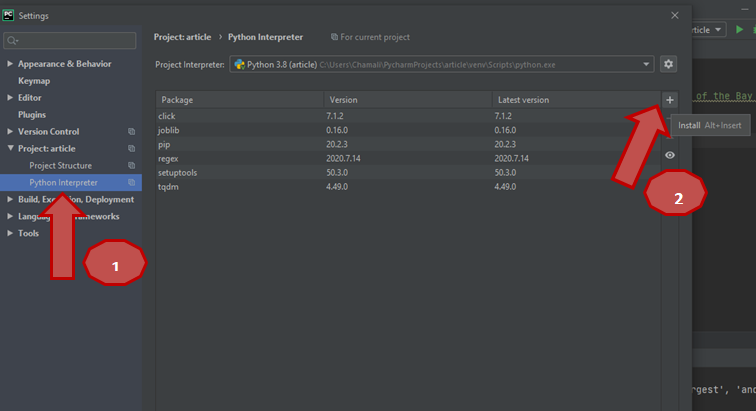Toggle the eye icon for early releases
The height and width of the screenshot is (411, 756).
(670, 155)
